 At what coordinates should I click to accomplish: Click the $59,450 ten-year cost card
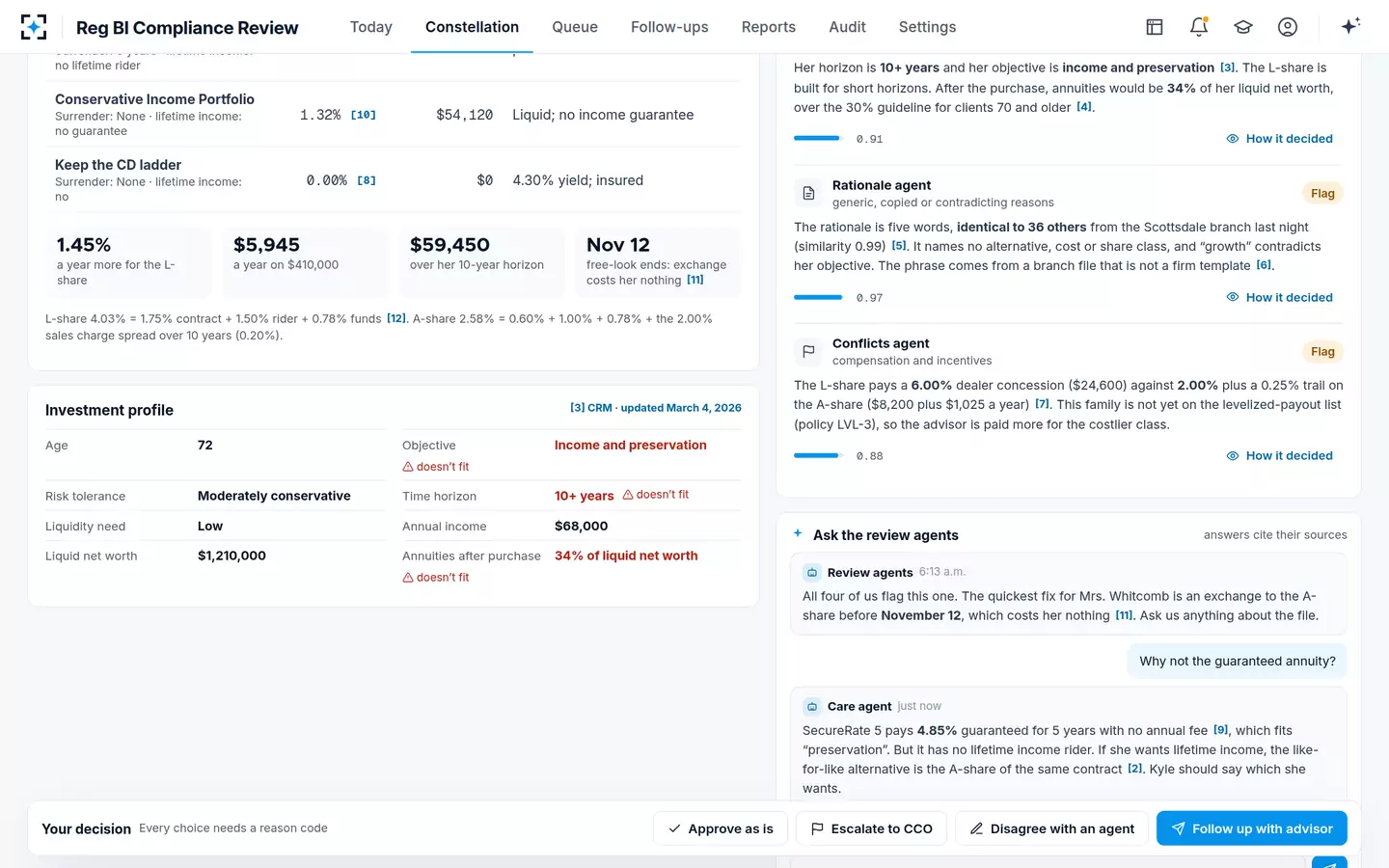[x=482, y=262]
